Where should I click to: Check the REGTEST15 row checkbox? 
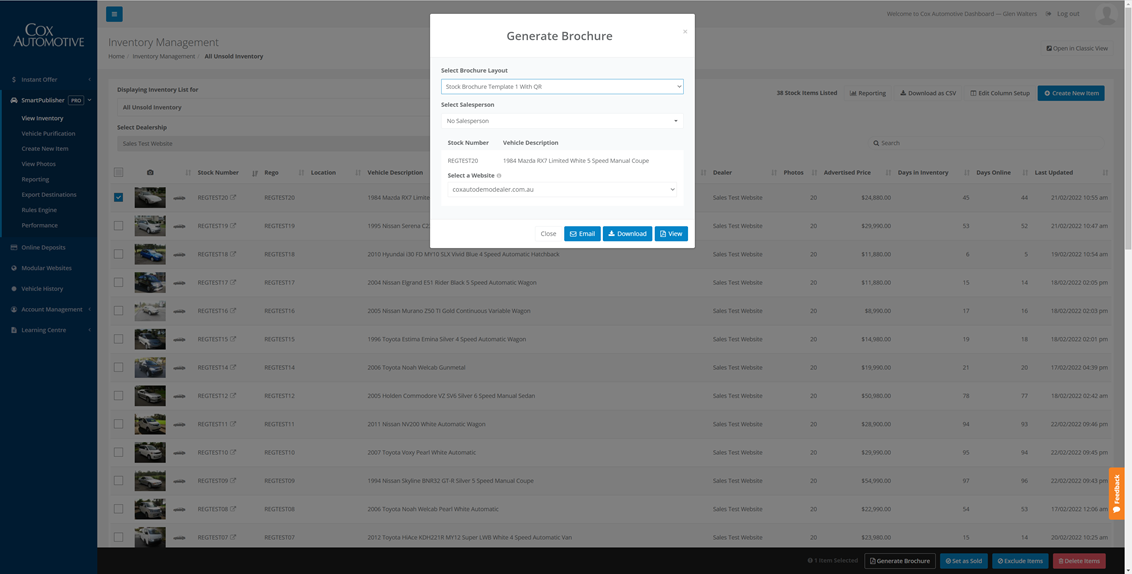(118, 339)
